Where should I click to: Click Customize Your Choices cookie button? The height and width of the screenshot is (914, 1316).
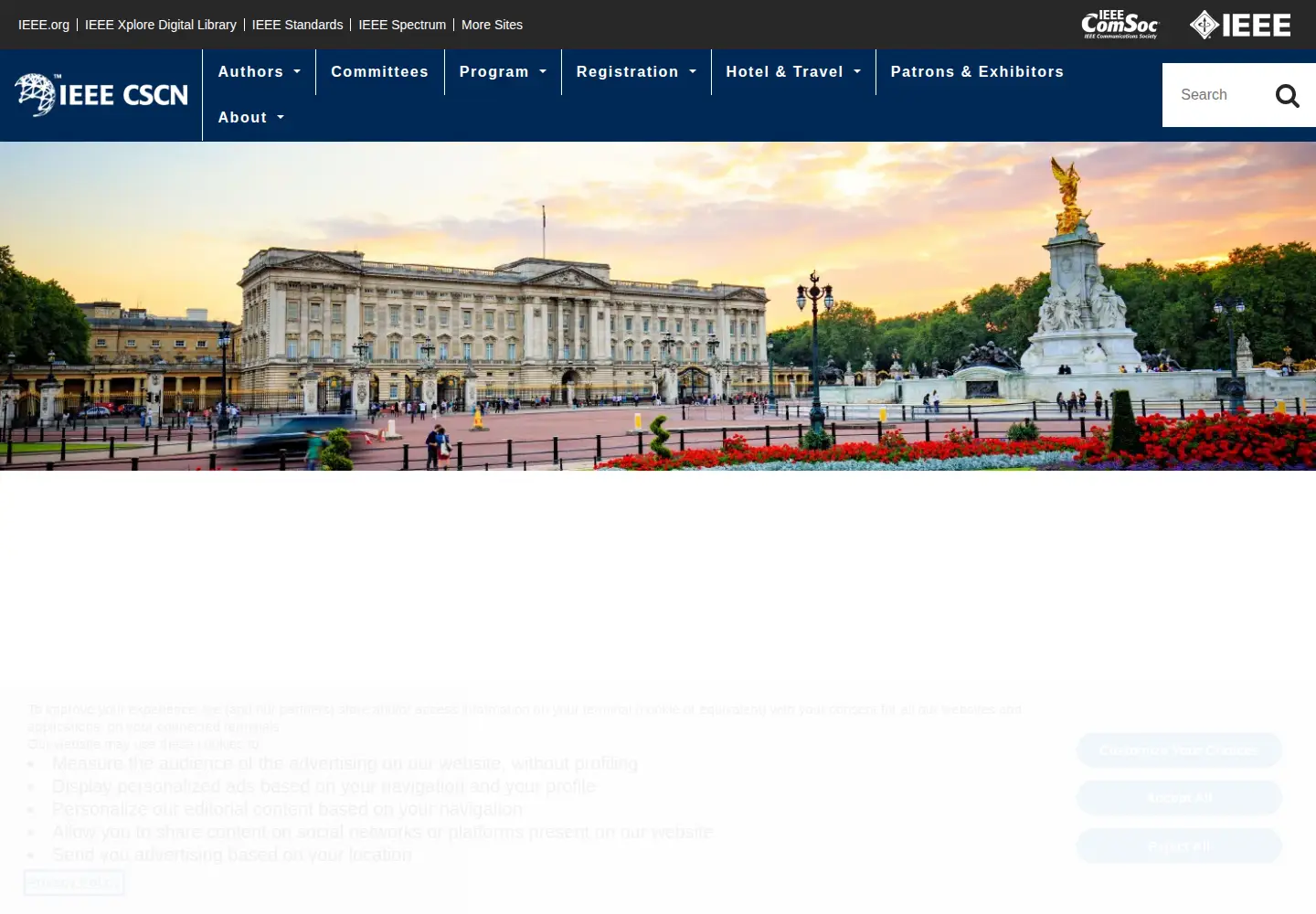(x=1179, y=750)
